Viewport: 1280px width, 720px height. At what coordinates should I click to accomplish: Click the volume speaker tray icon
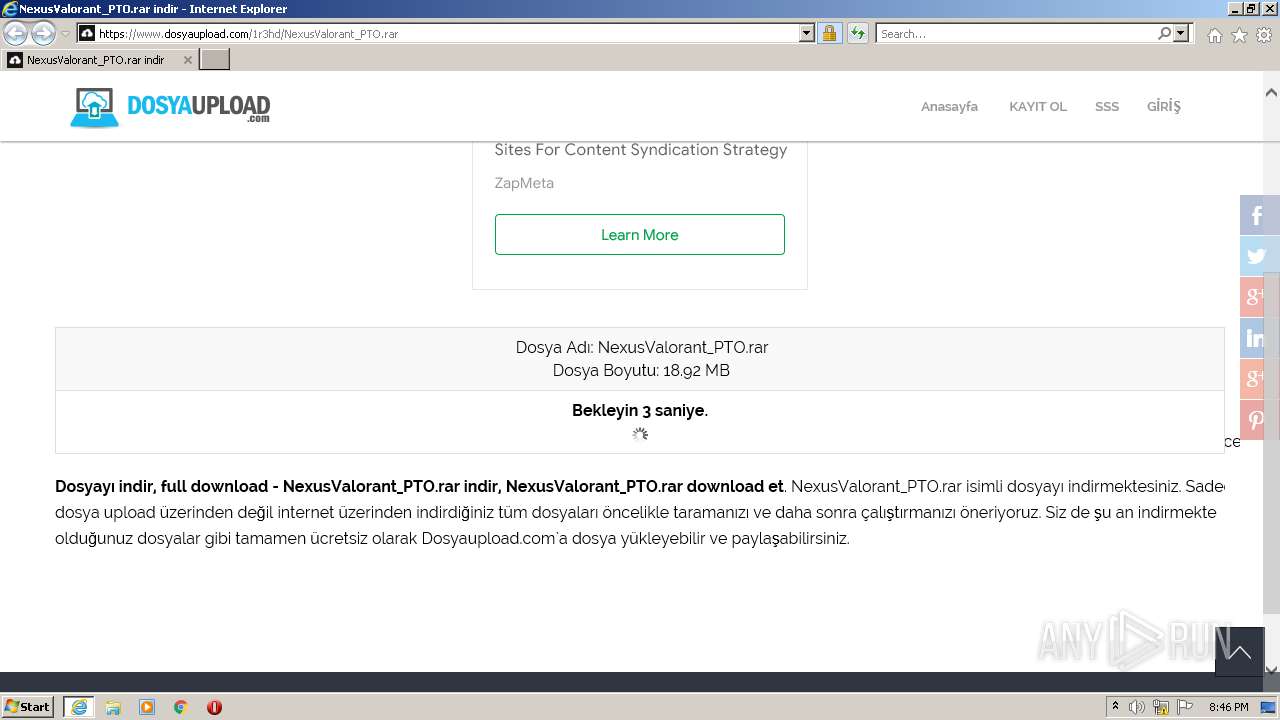click(1137, 707)
